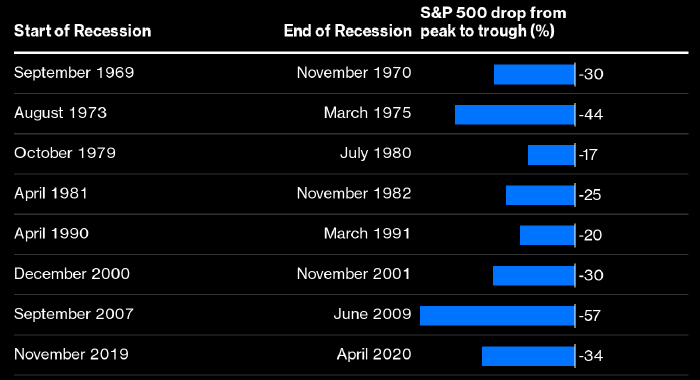Viewport: 700px width, 380px height.
Task: Click the longest bar labeled -57
Action: point(497,316)
